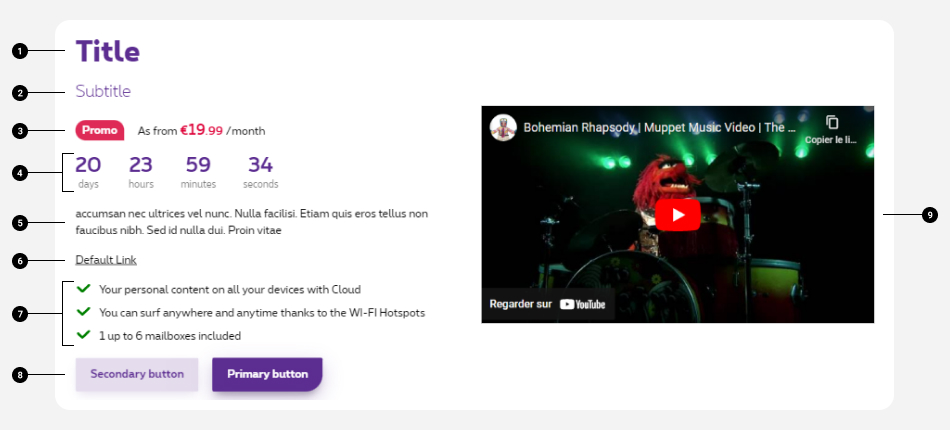The width and height of the screenshot is (950, 430).
Task: Open the Default Link
Action: click(x=106, y=260)
